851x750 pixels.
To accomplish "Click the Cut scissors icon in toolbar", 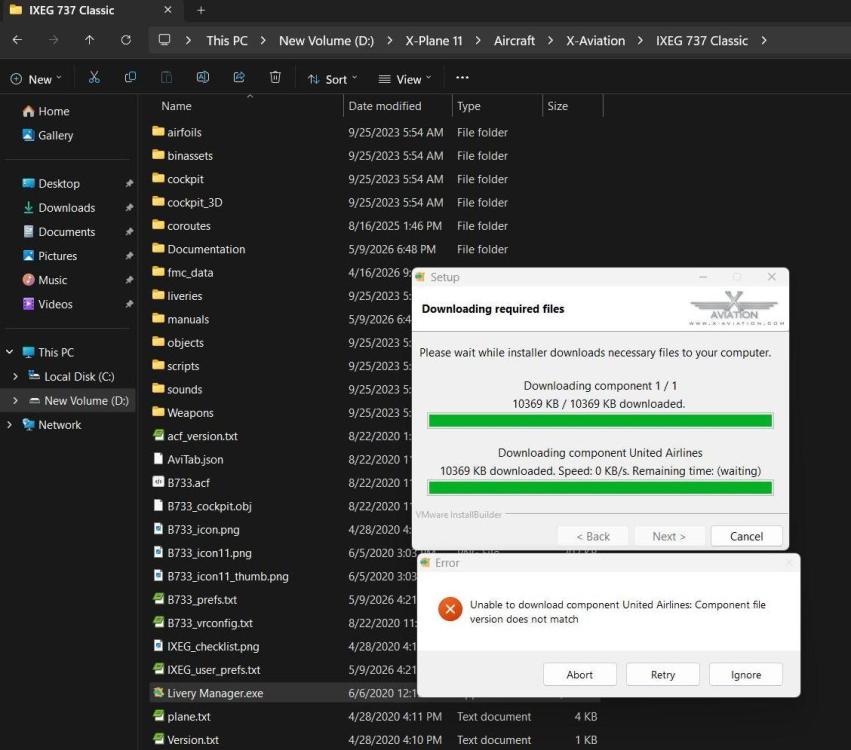I will click(x=94, y=78).
